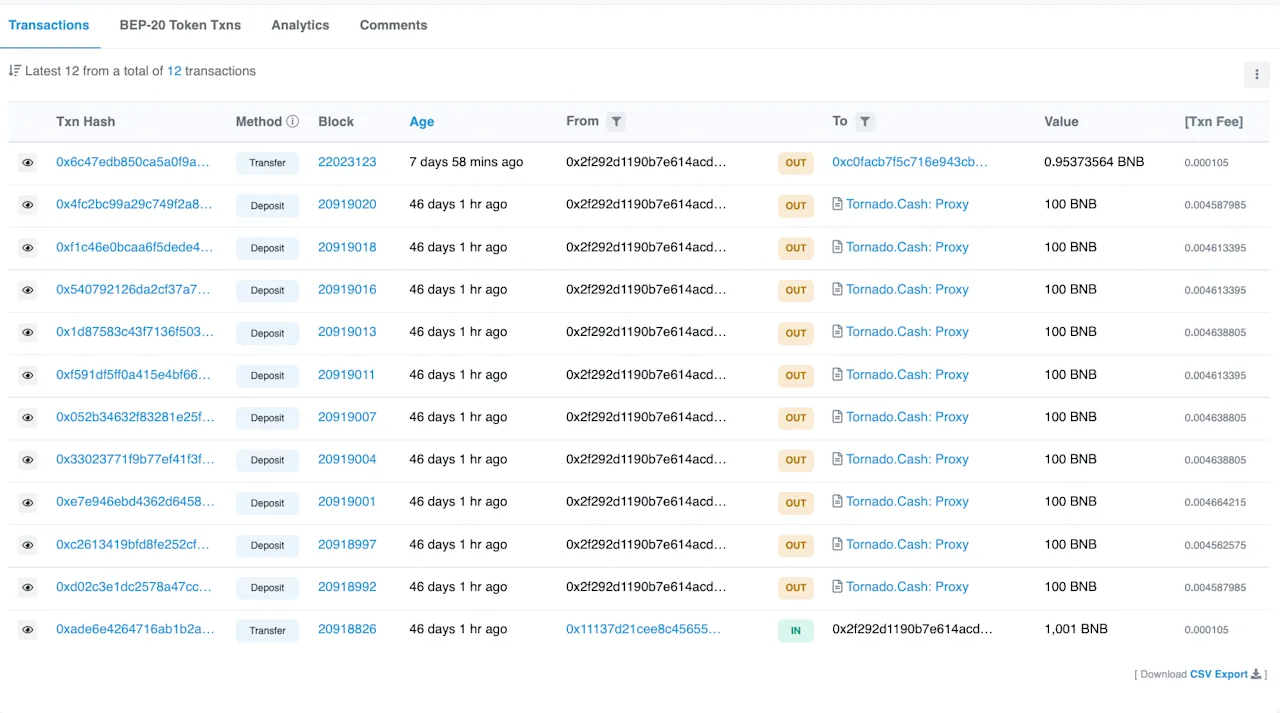Open transaction hash 0xd02c3e1dc2578a47cc
Viewport: 1280px width, 713px height.
134,587
